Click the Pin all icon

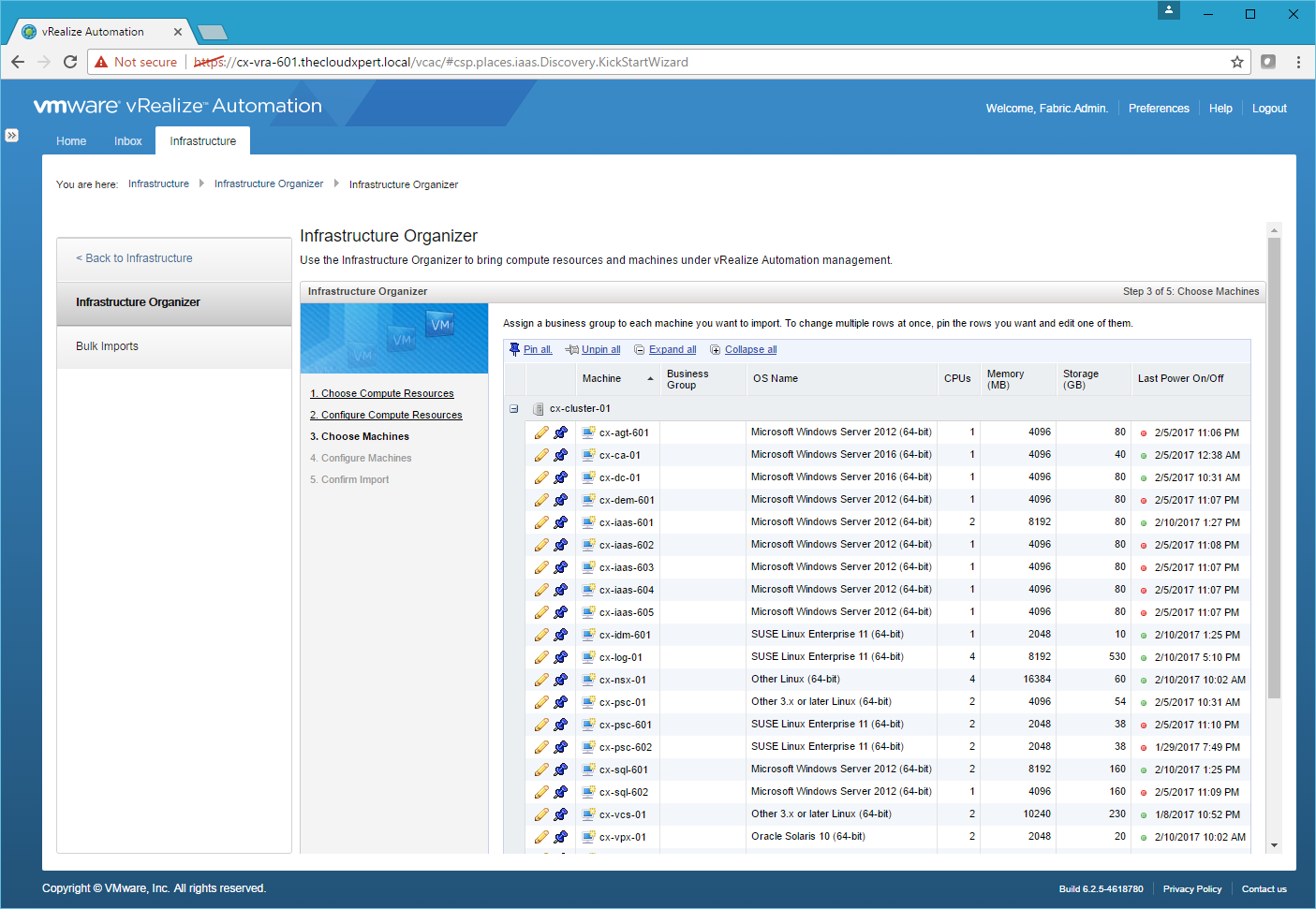[514, 349]
